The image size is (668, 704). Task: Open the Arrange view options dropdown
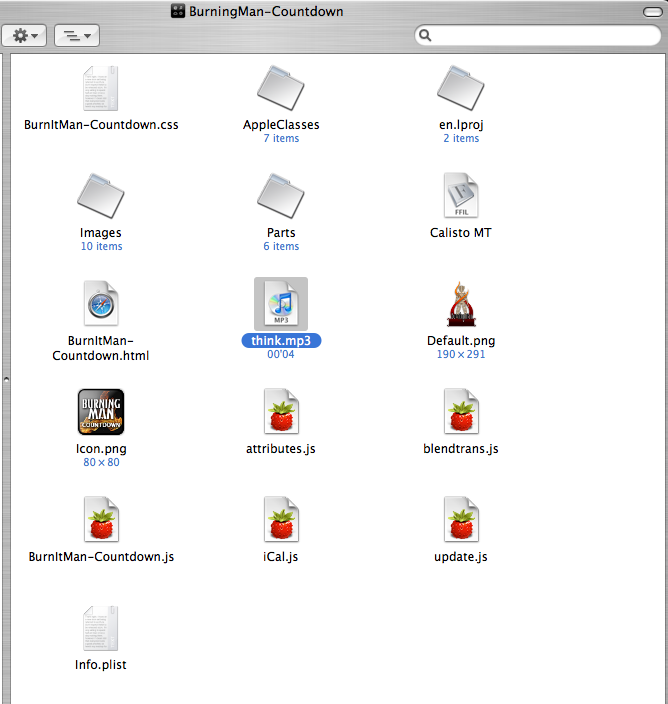[77, 35]
